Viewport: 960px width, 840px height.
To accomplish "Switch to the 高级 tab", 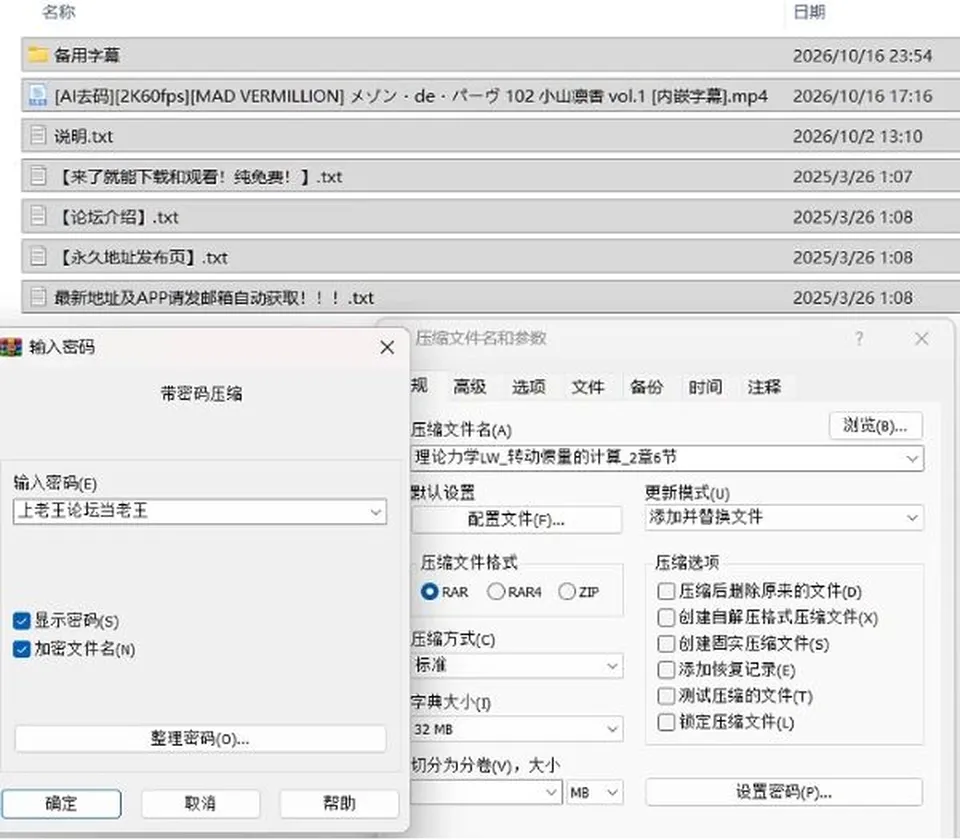I will click(470, 387).
